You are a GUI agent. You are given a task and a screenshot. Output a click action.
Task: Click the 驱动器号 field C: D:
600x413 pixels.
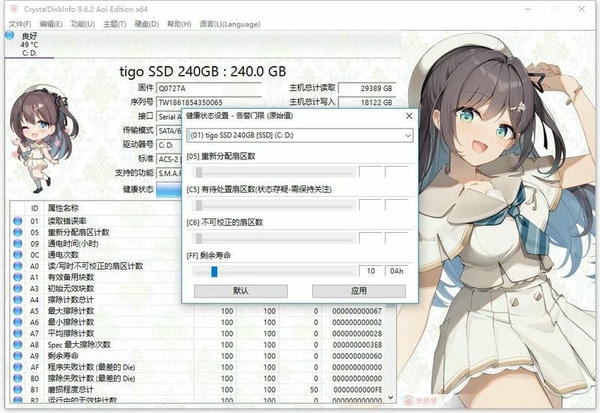[x=169, y=145]
